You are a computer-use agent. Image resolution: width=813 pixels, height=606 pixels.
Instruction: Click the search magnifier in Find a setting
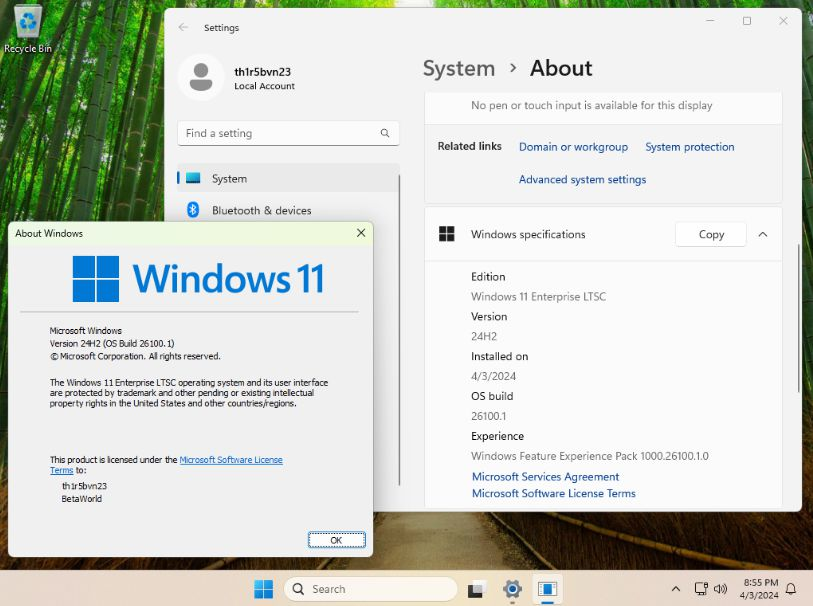click(385, 133)
